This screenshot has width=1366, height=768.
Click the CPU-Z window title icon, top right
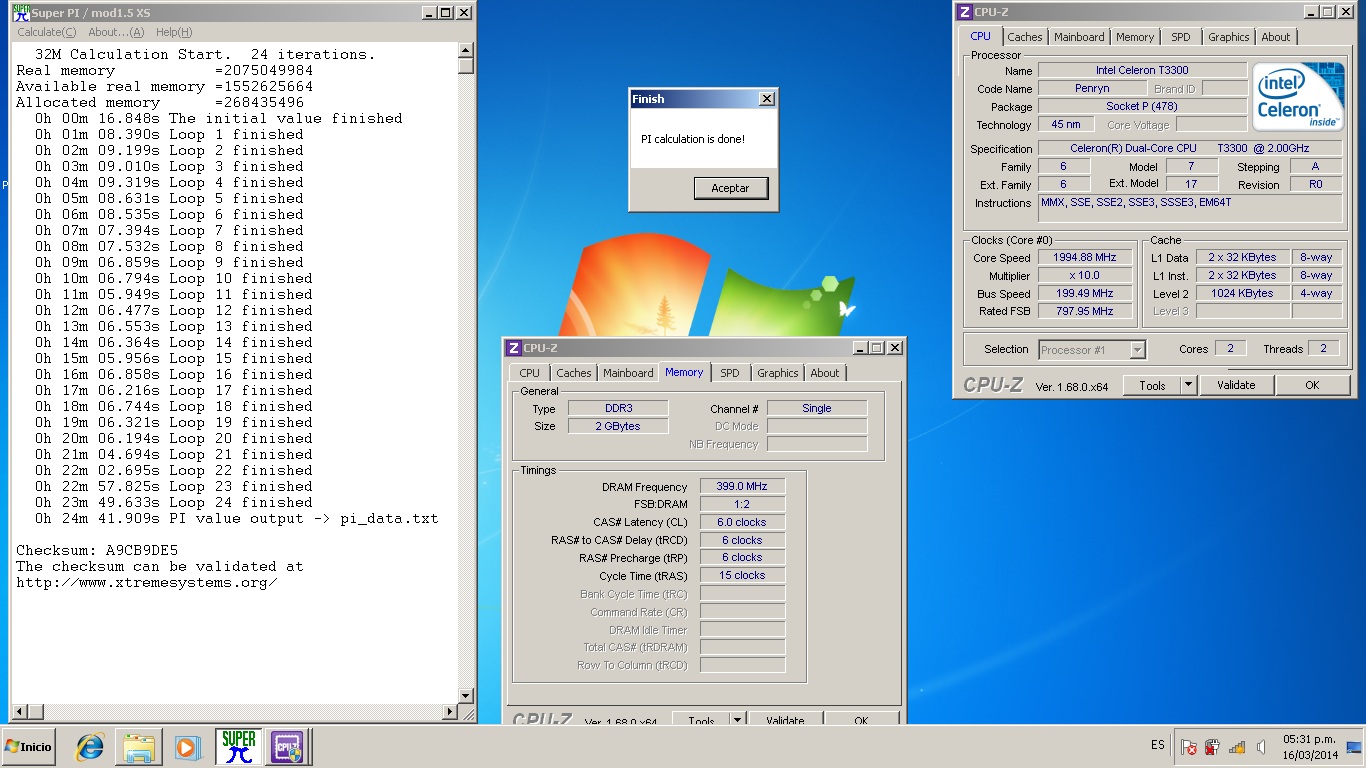[x=964, y=12]
